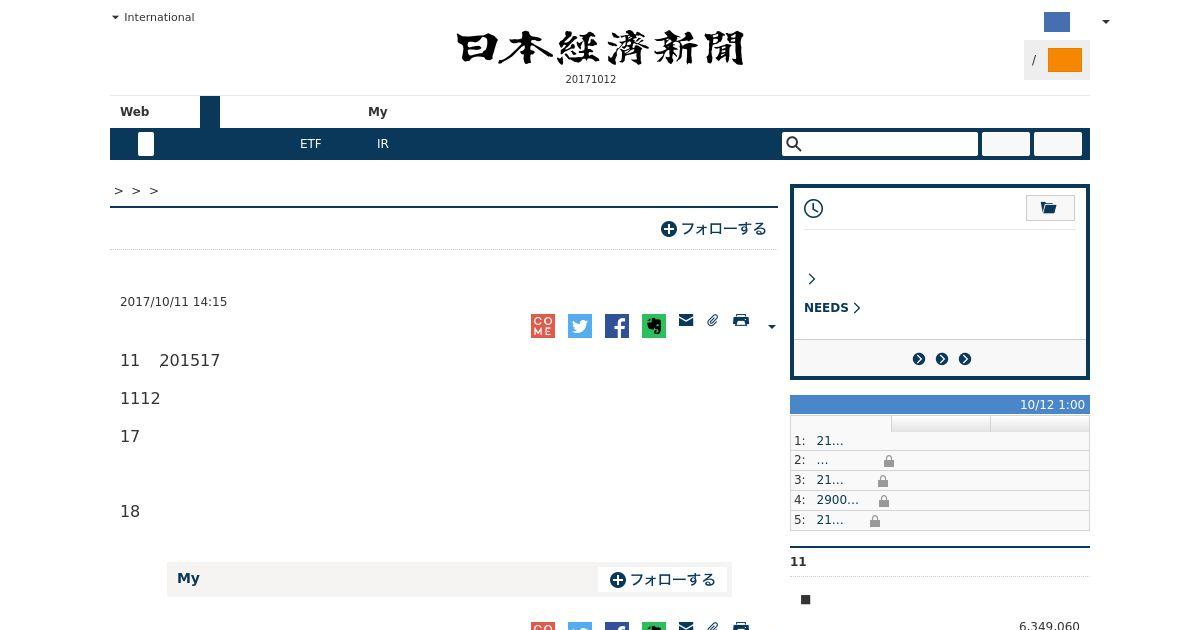Share article via the COME icon above the article
Image resolution: width=1200 pixels, height=630 pixels.
(x=543, y=326)
